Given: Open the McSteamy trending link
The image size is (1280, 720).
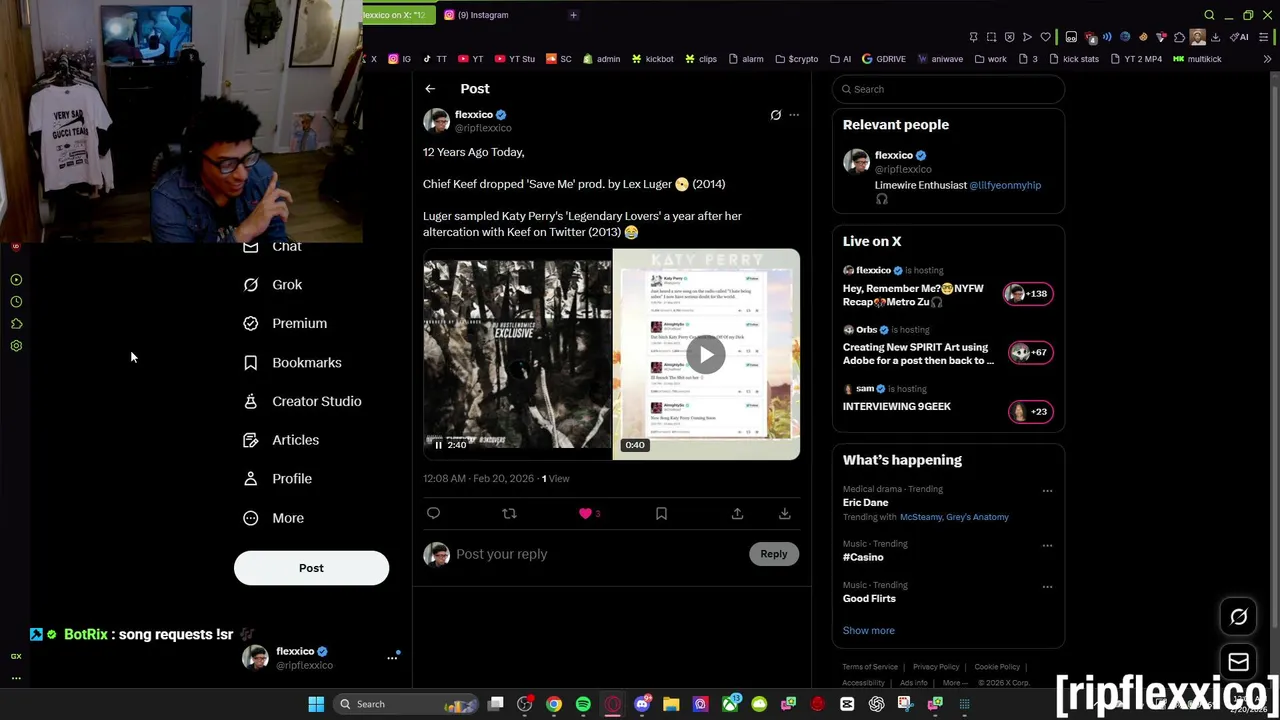Looking at the screenshot, I should 923,518.
